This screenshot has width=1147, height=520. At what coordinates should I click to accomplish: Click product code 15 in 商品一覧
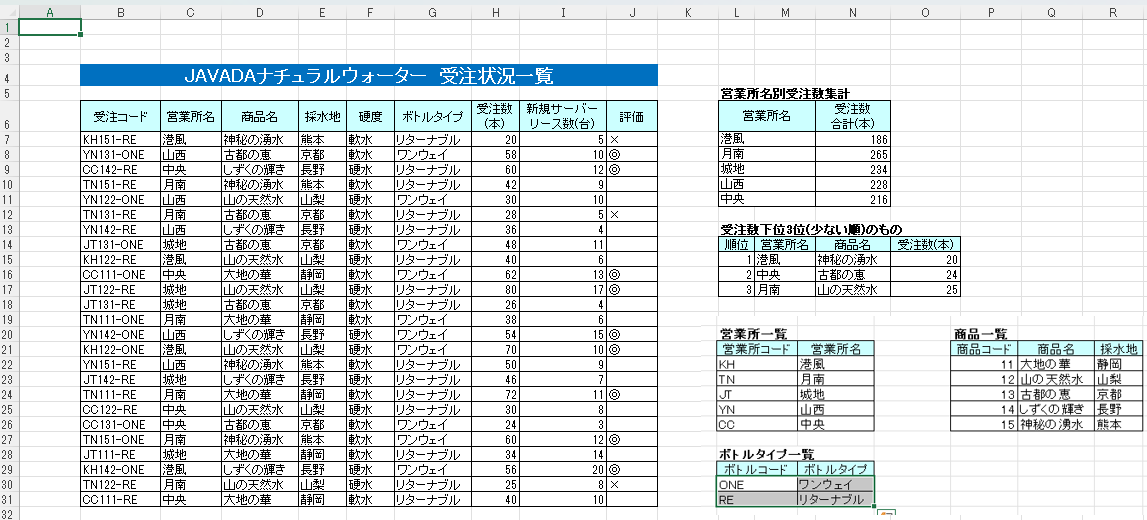pyautogui.click(x=984, y=424)
